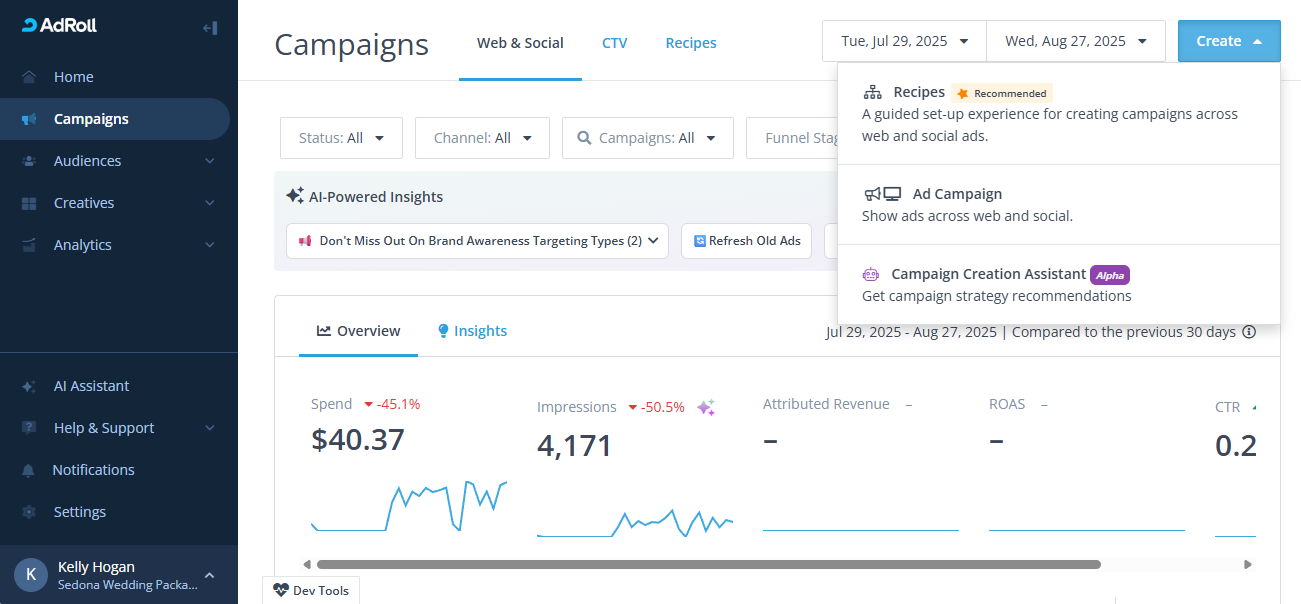Image resolution: width=1301 pixels, height=604 pixels.
Task: Click the info icon after previous 30 days
Action: click(x=1249, y=332)
